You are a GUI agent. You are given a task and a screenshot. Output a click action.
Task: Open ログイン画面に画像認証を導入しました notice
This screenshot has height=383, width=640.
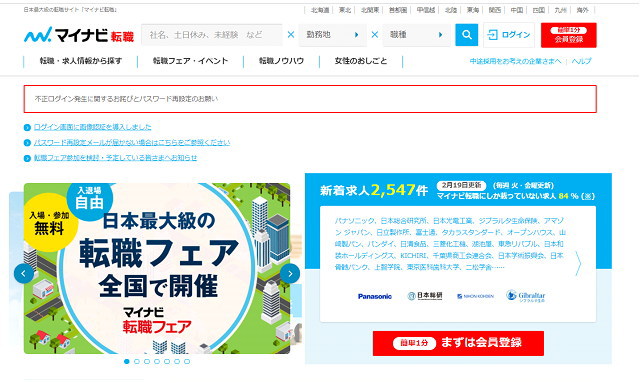click(93, 127)
